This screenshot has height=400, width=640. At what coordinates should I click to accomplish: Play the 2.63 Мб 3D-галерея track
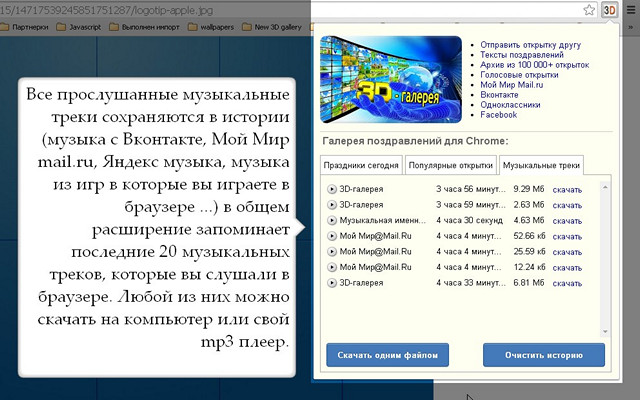point(332,205)
